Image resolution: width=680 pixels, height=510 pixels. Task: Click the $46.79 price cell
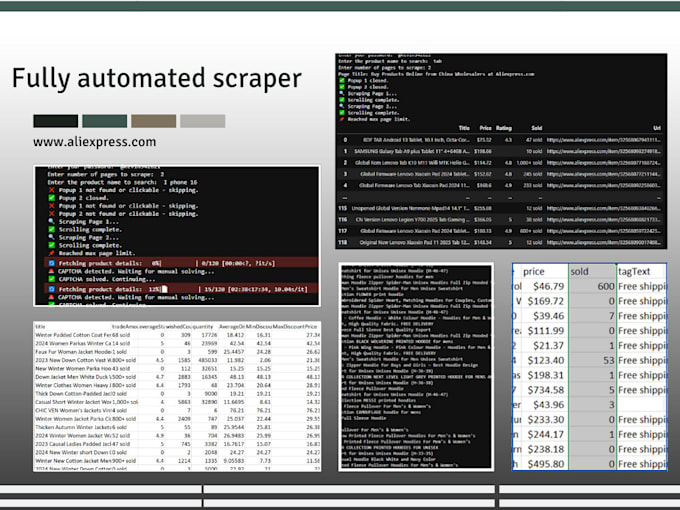546,286
